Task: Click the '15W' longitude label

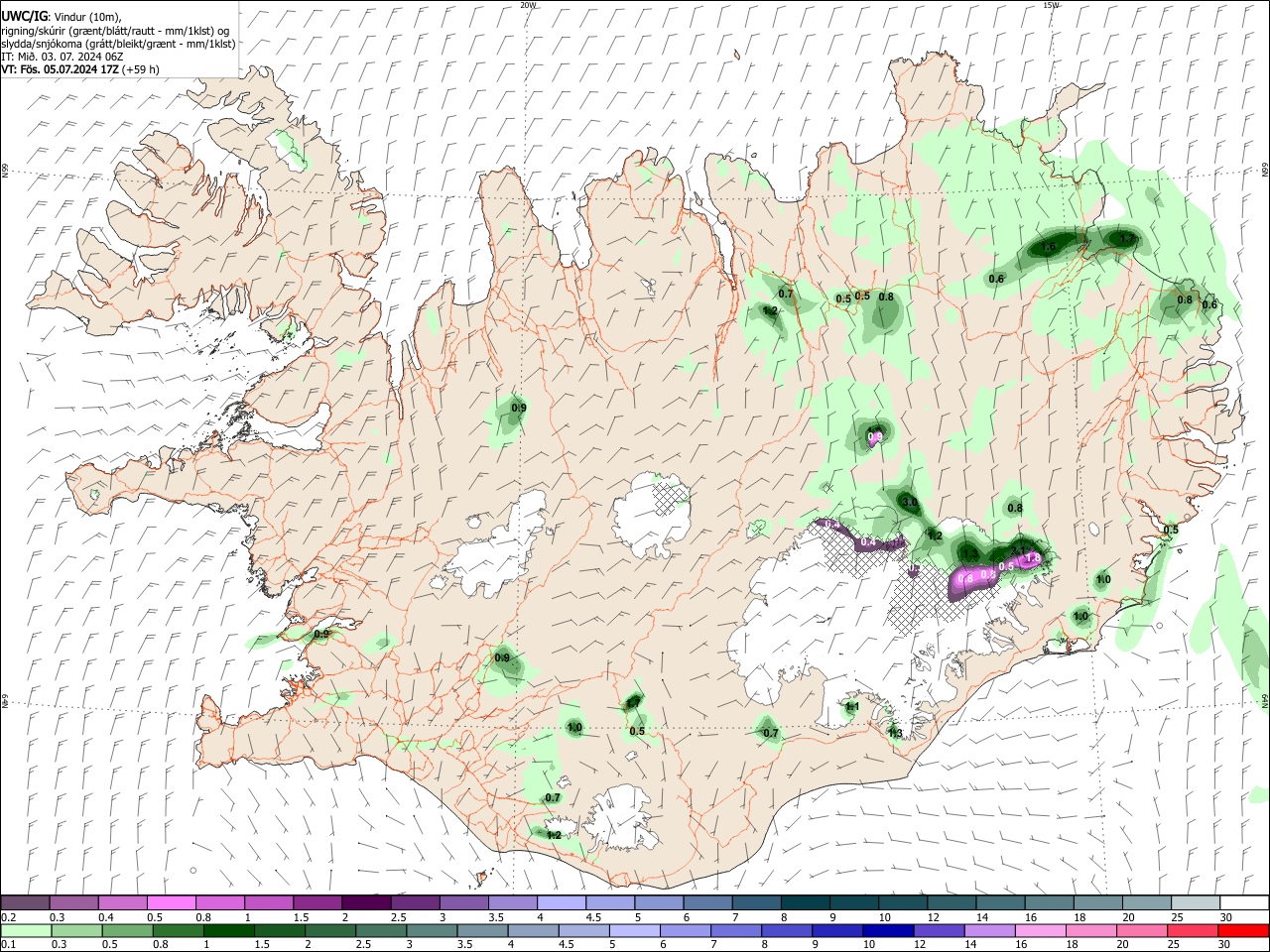Action: 1051,5
